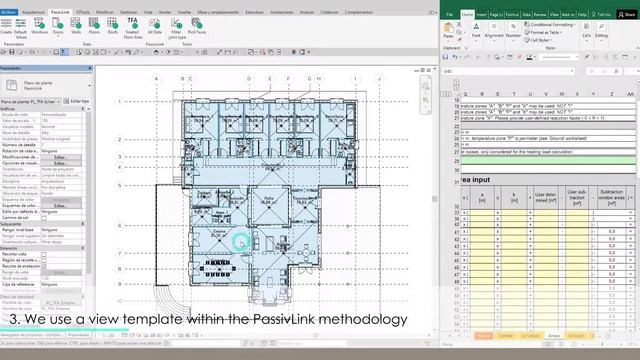The width and height of the screenshot is (640, 360).
Task: Click Editar for Esquemas de color
Action: pos(61,206)
